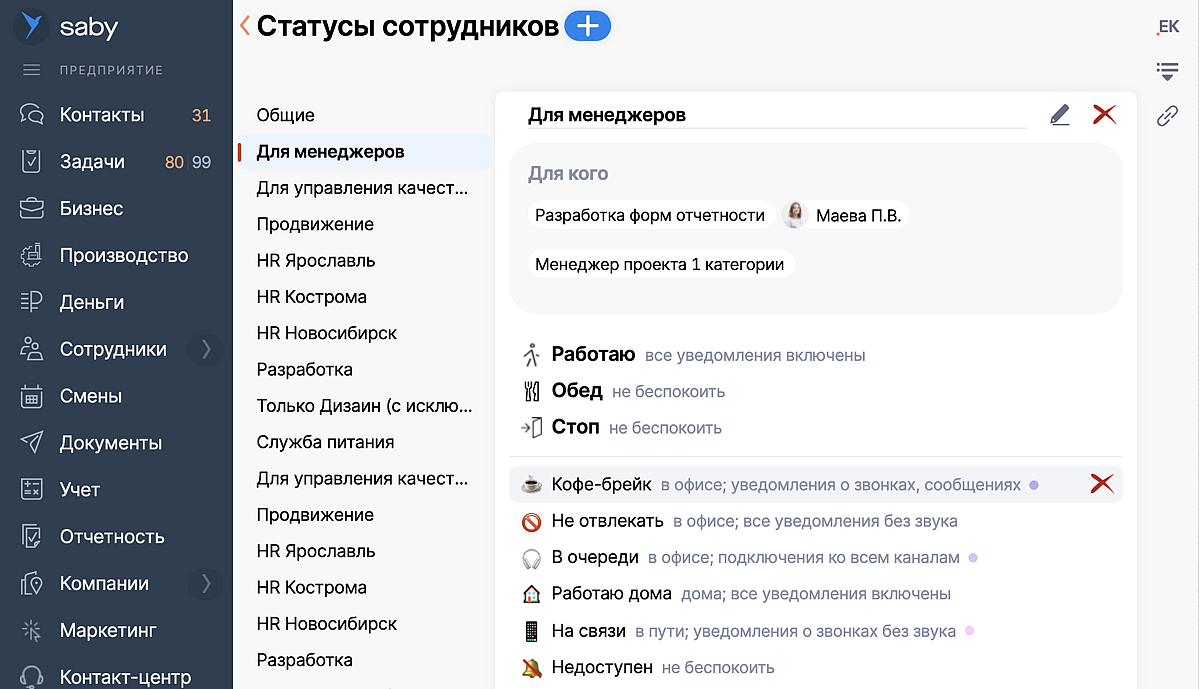
Task: Open Задачи section in the sidebar
Action: 92,162
